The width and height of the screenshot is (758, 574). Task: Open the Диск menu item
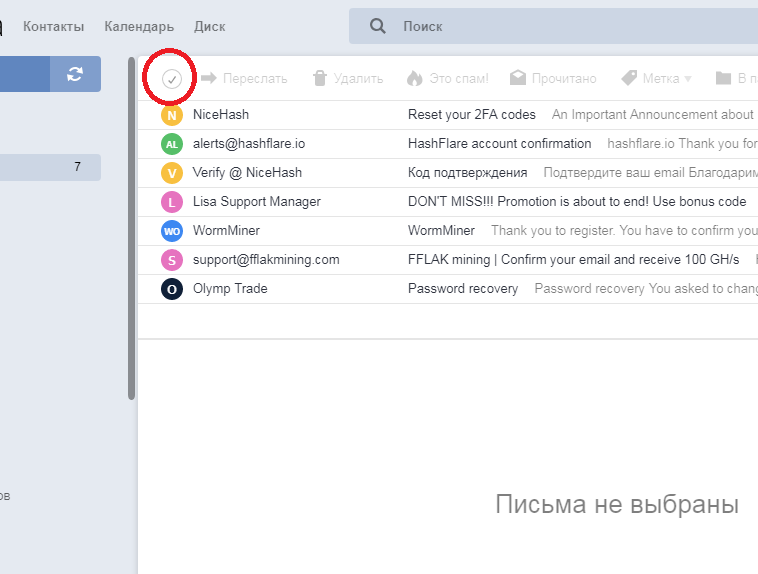coord(209,27)
